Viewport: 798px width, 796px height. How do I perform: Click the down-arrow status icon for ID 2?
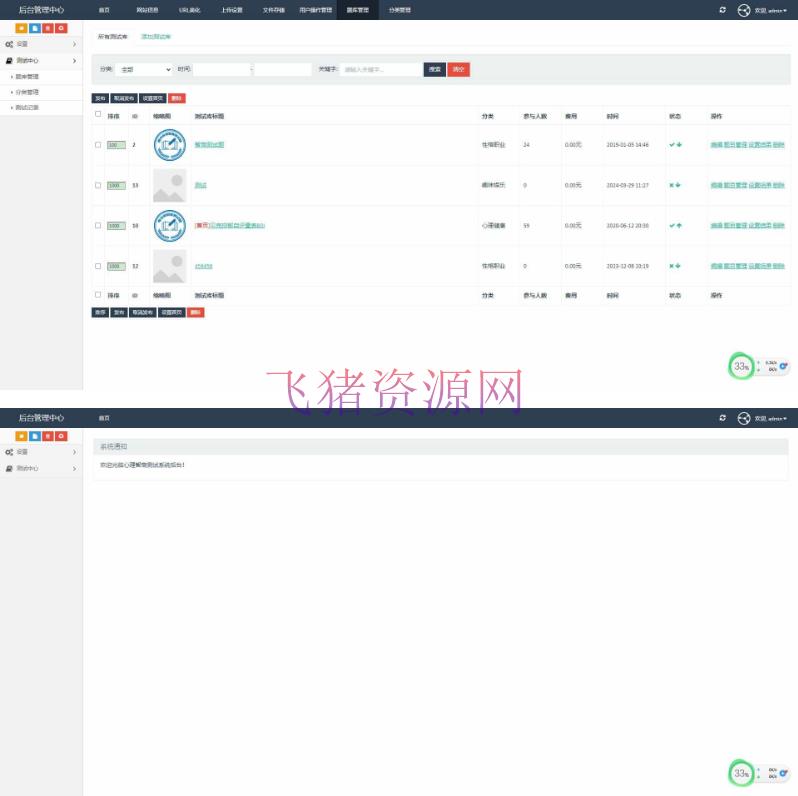click(x=679, y=145)
